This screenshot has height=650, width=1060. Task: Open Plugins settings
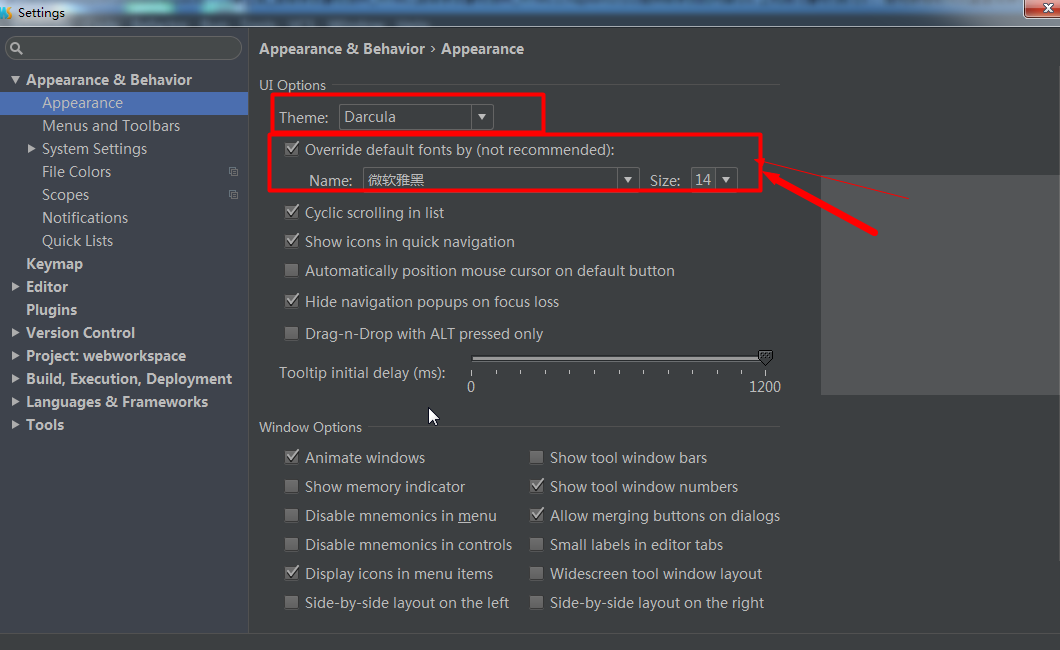tap(51, 309)
